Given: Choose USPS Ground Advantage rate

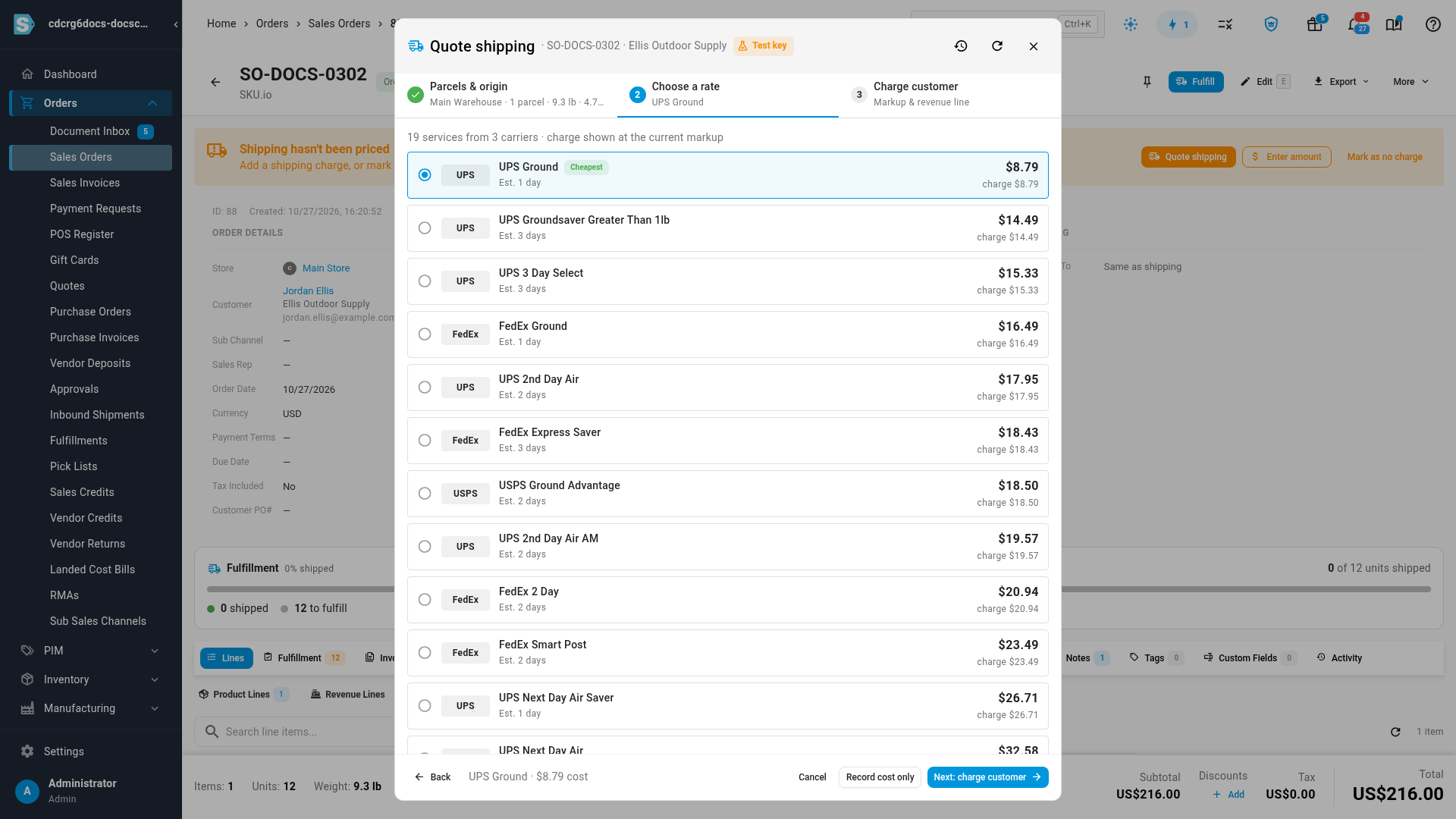Looking at the screenshot, I should (728, 494).
